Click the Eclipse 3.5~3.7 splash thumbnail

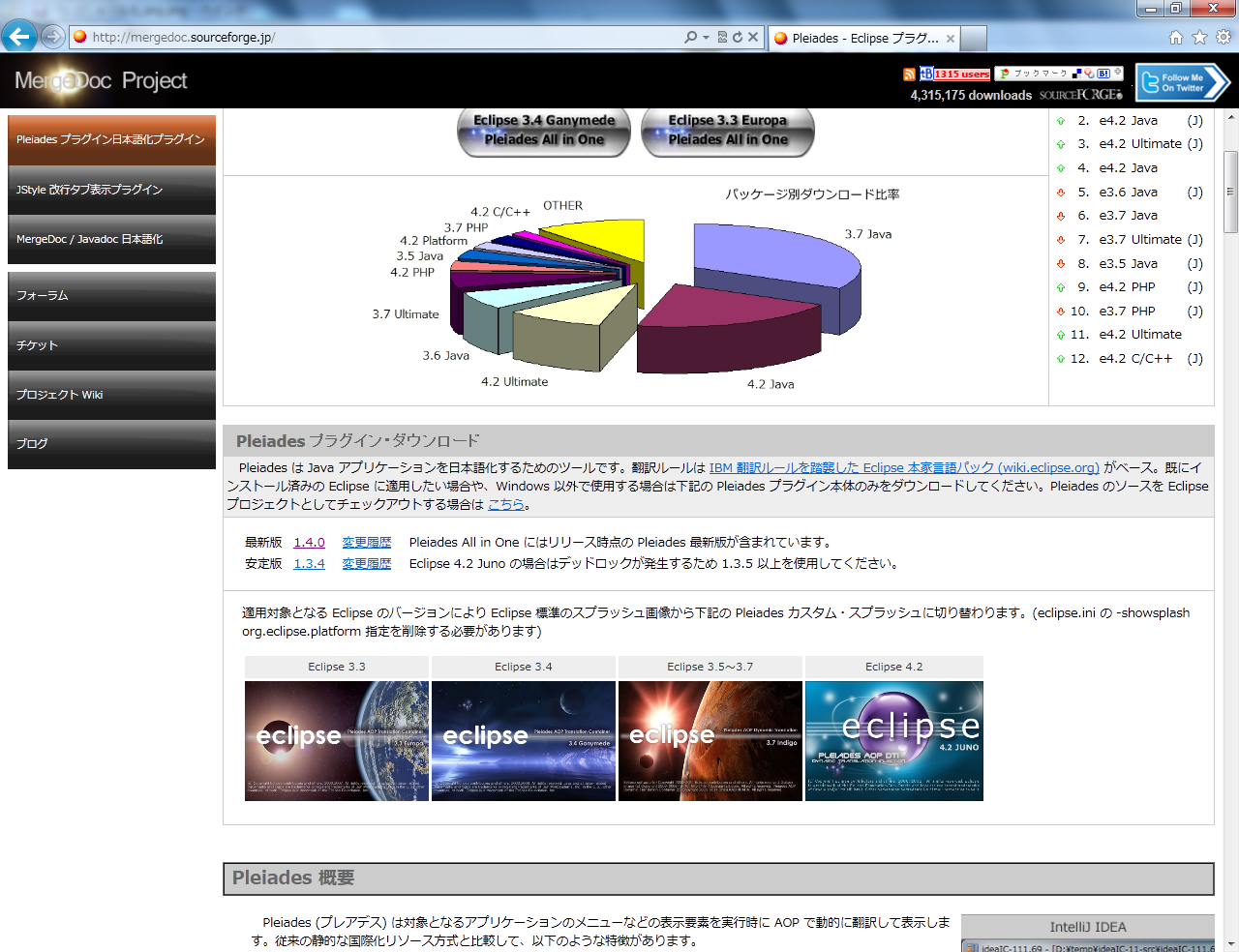710,741
